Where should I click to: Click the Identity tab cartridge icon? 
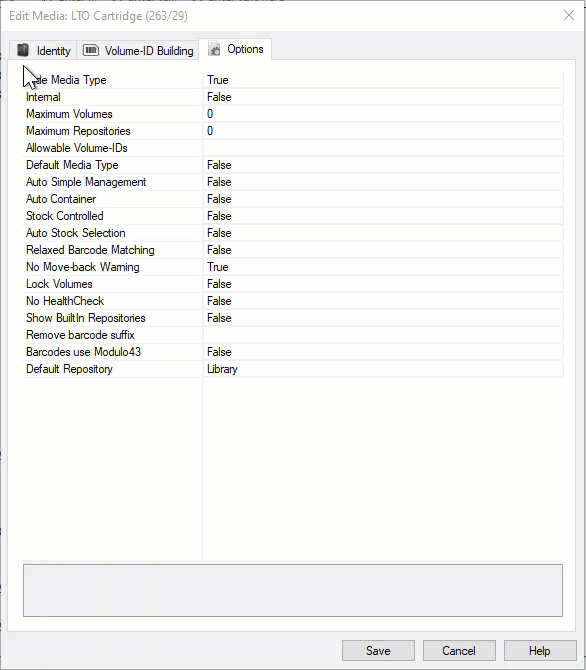(x=23, y=50)
